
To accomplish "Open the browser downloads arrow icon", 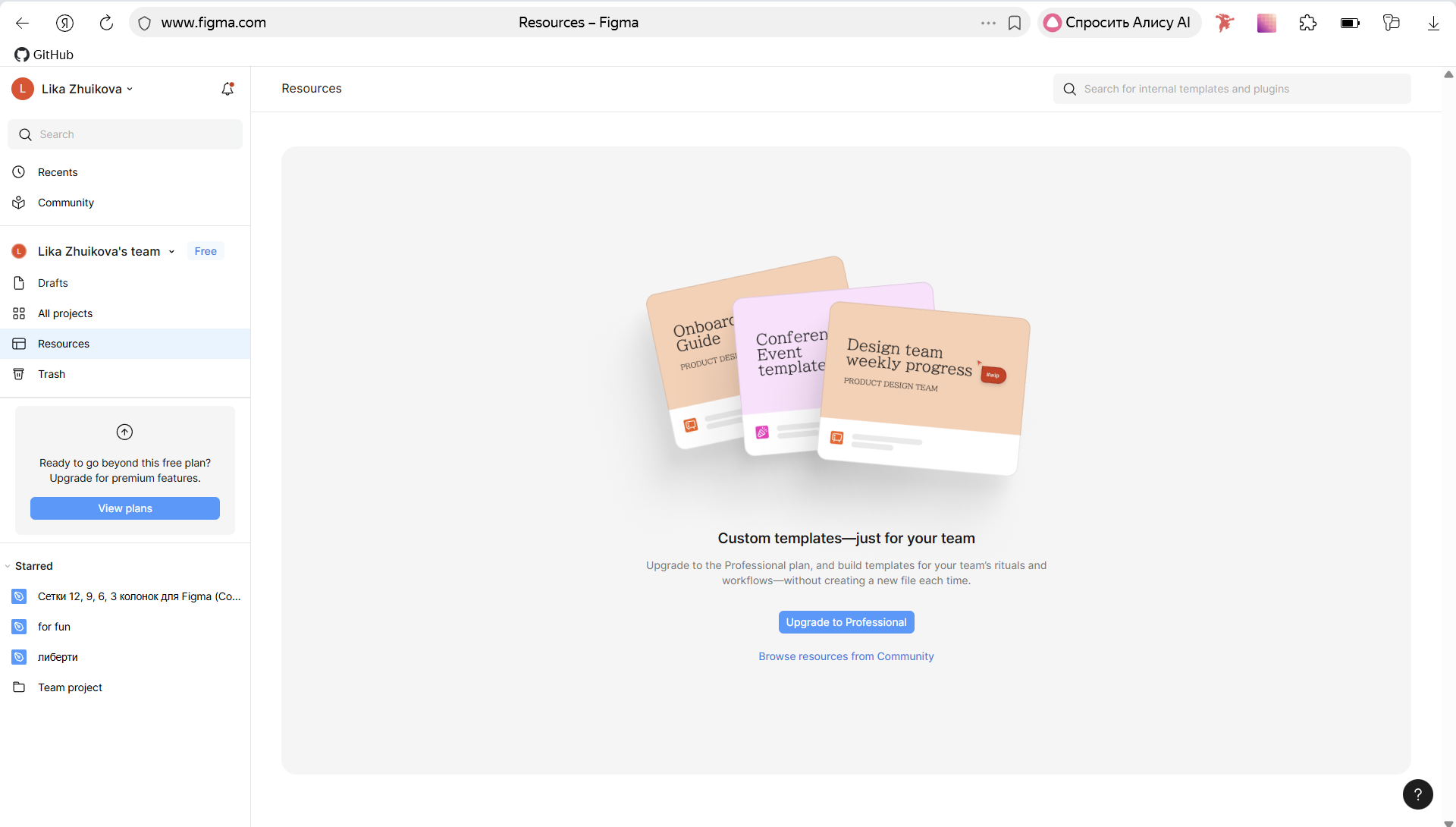I will 1432,23.
